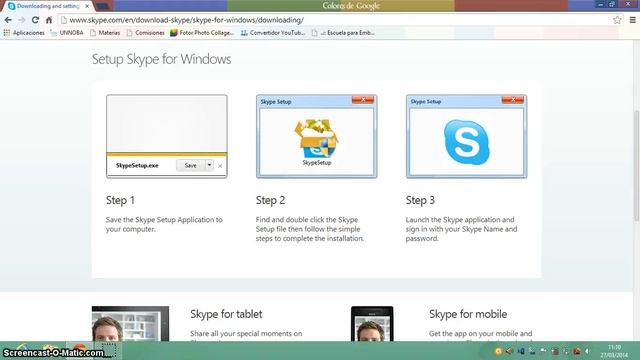
Task: Open the browser home page icon
Action: [49, 20]
